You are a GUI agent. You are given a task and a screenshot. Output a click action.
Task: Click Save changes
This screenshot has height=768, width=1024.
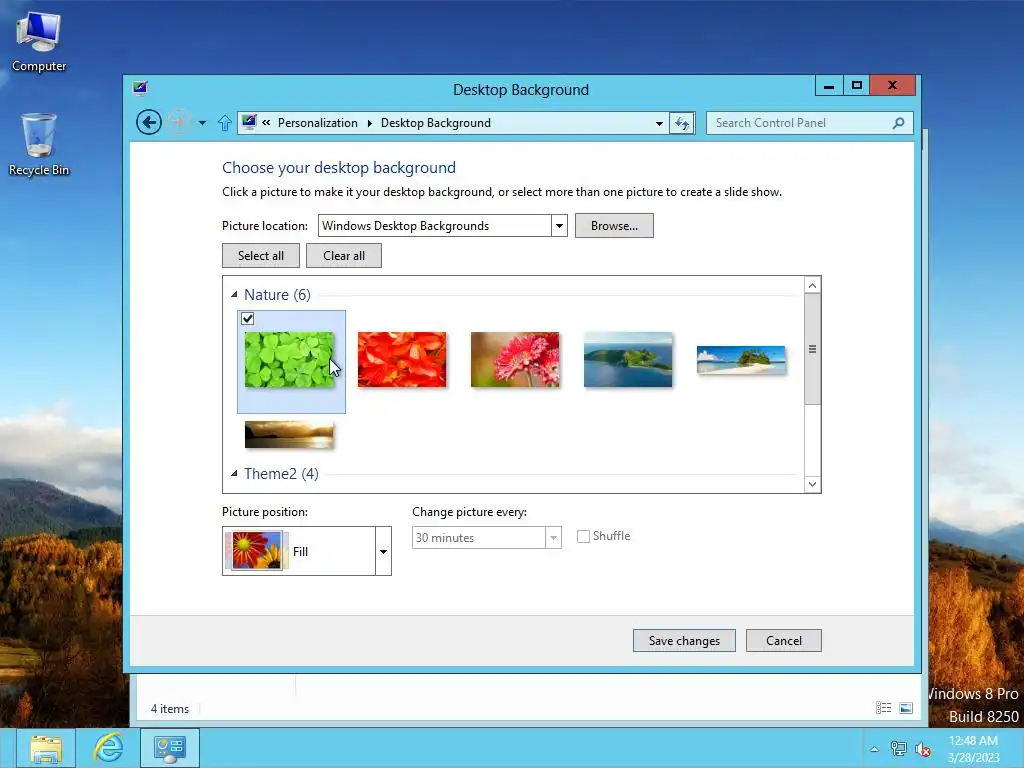click(684, 641)
